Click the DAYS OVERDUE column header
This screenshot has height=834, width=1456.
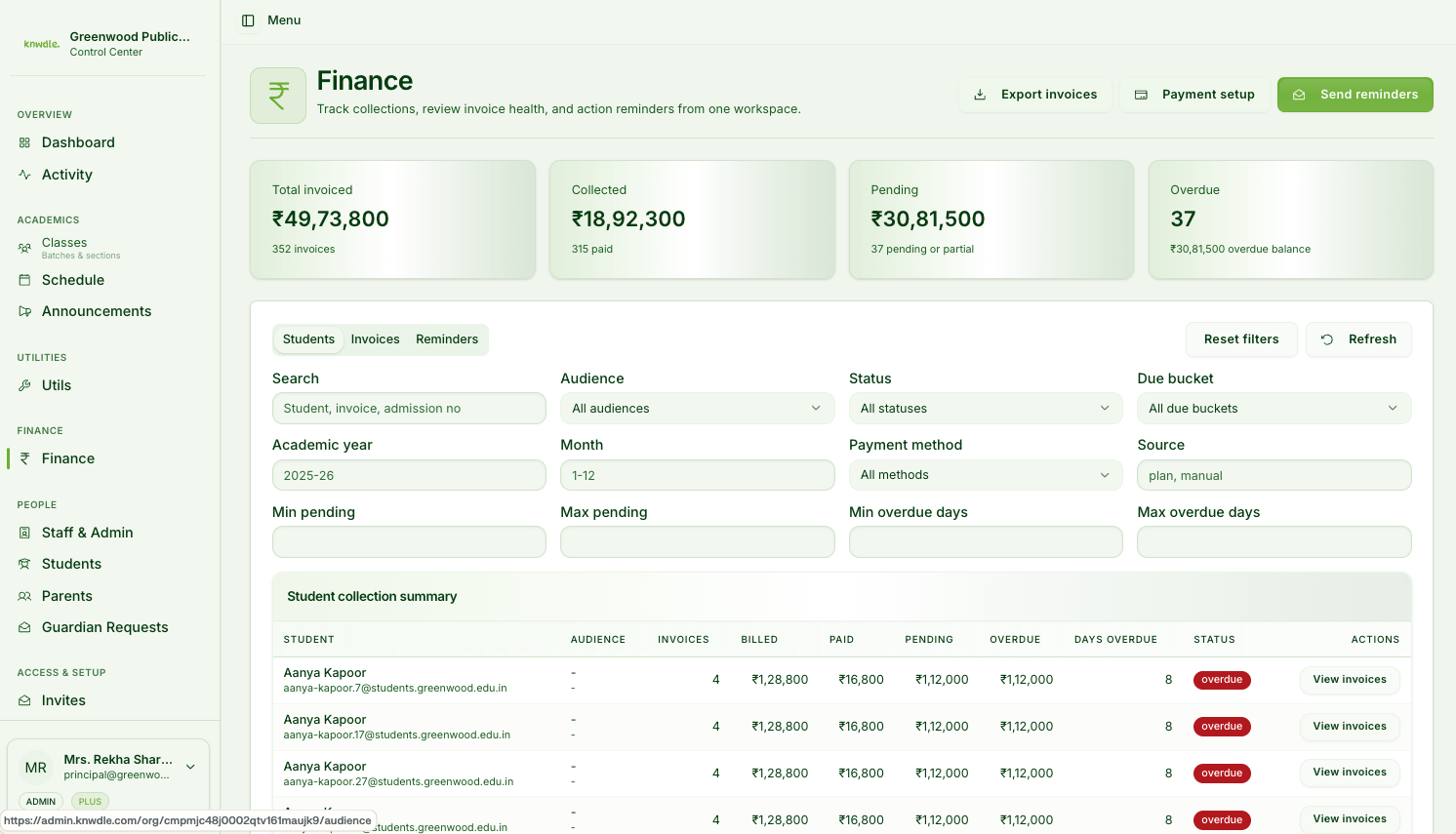point(1115,640)
